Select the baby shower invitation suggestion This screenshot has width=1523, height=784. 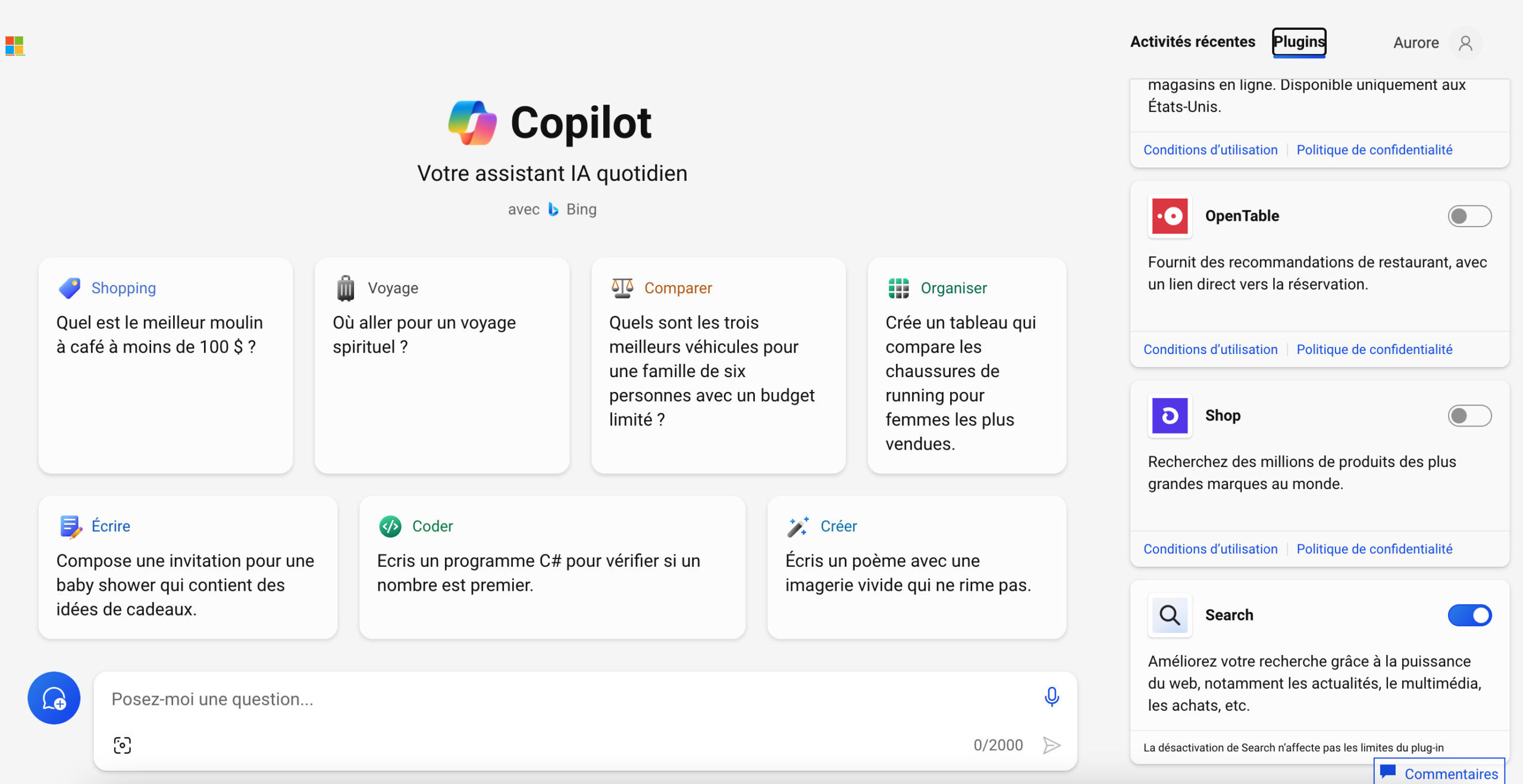[188, 567]
